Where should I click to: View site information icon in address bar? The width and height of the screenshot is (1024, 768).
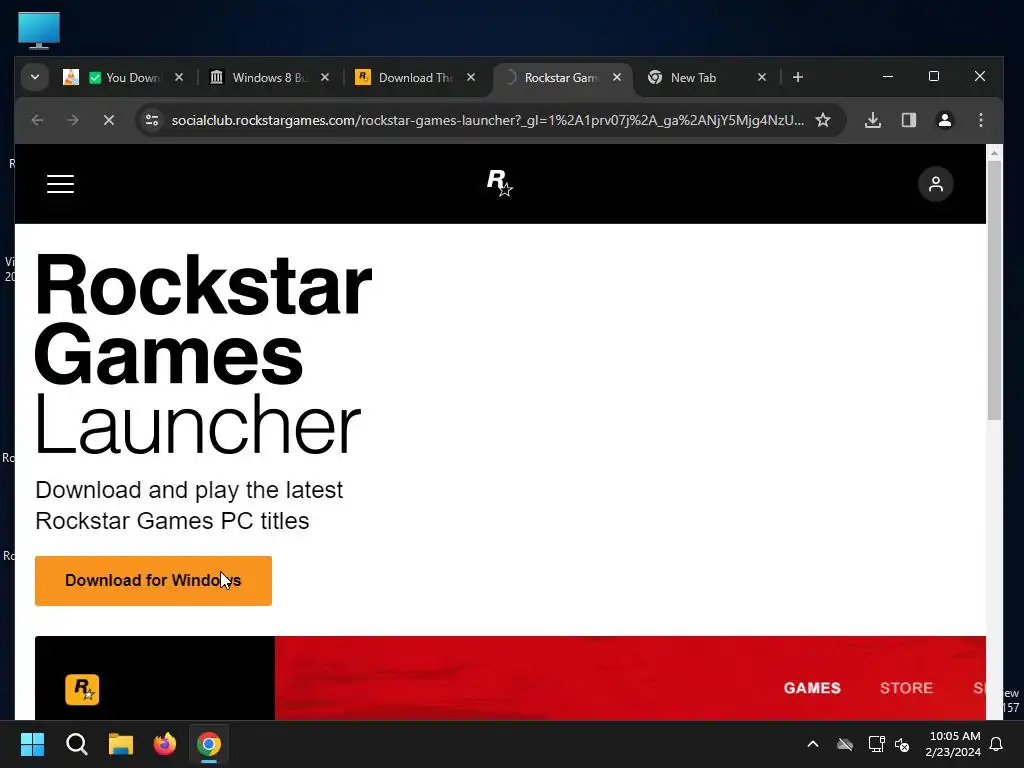[x=152, y=120]
